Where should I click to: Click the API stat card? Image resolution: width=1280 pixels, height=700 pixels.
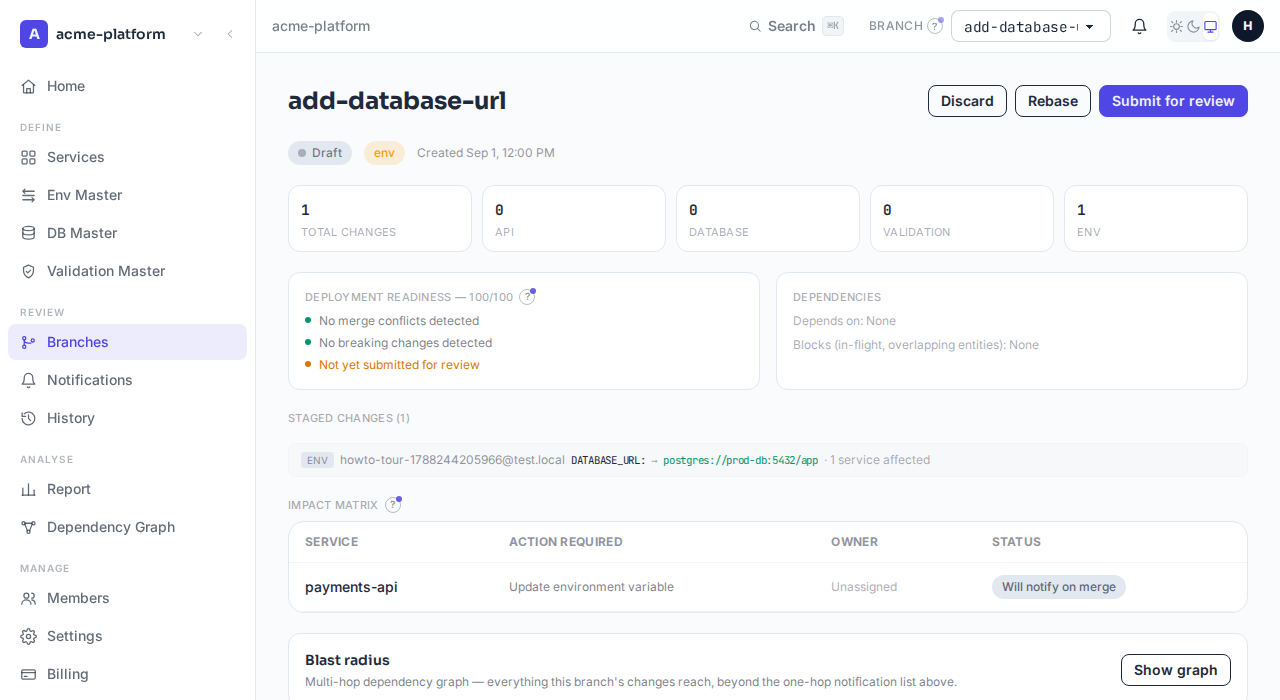click(574, 218)
